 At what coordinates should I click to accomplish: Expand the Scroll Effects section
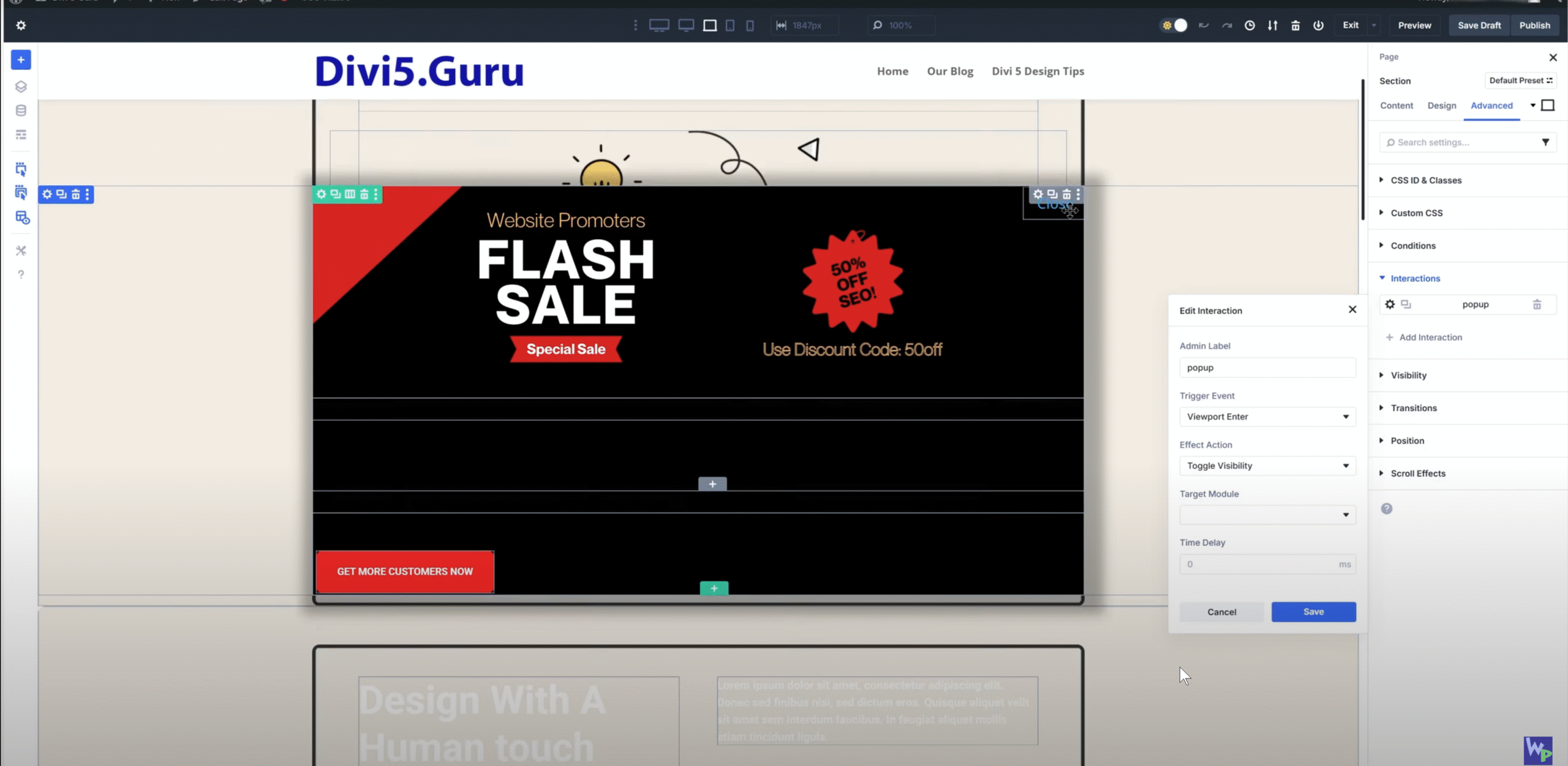1417,473
